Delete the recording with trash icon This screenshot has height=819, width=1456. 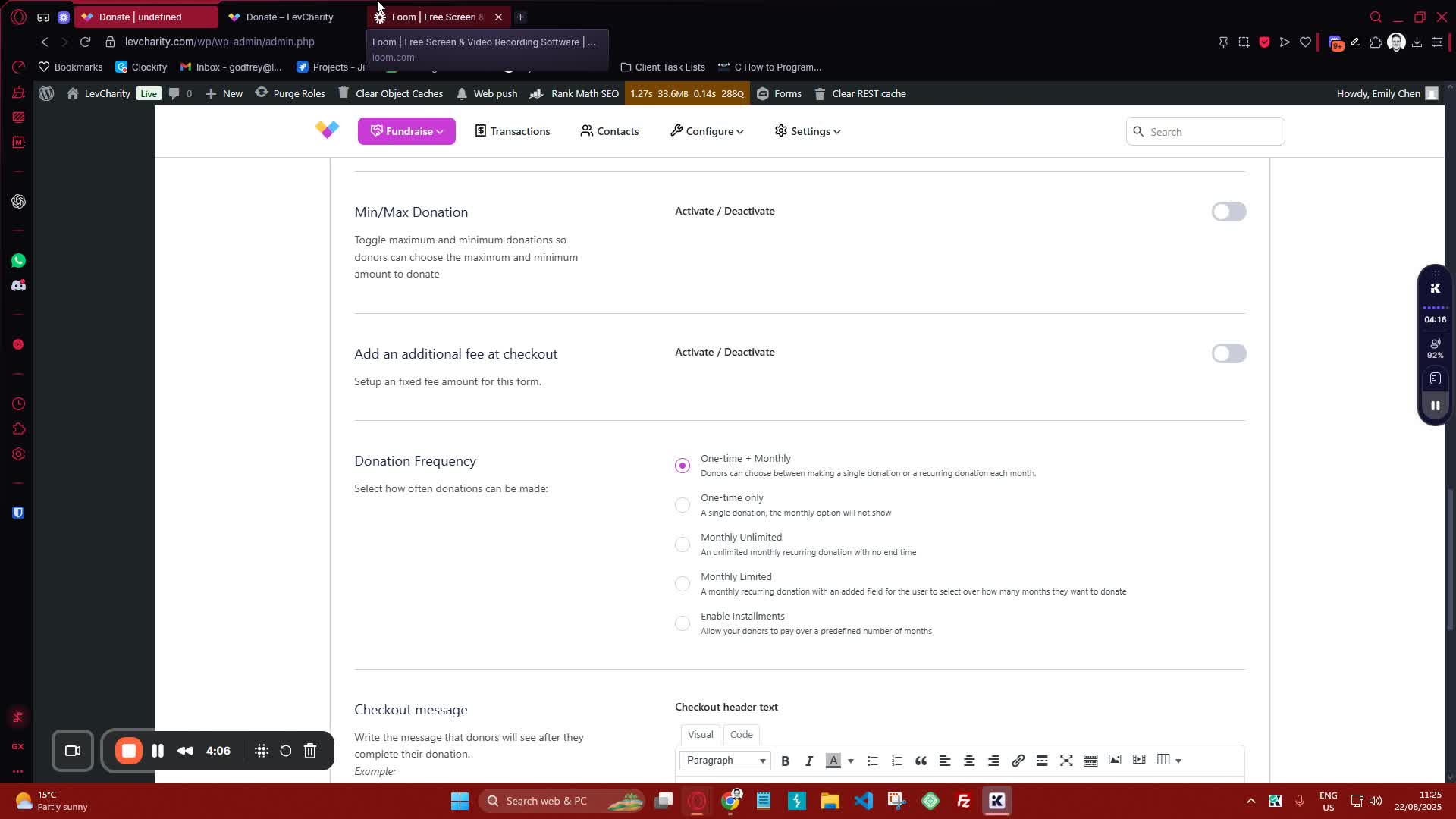coord(310,751)
